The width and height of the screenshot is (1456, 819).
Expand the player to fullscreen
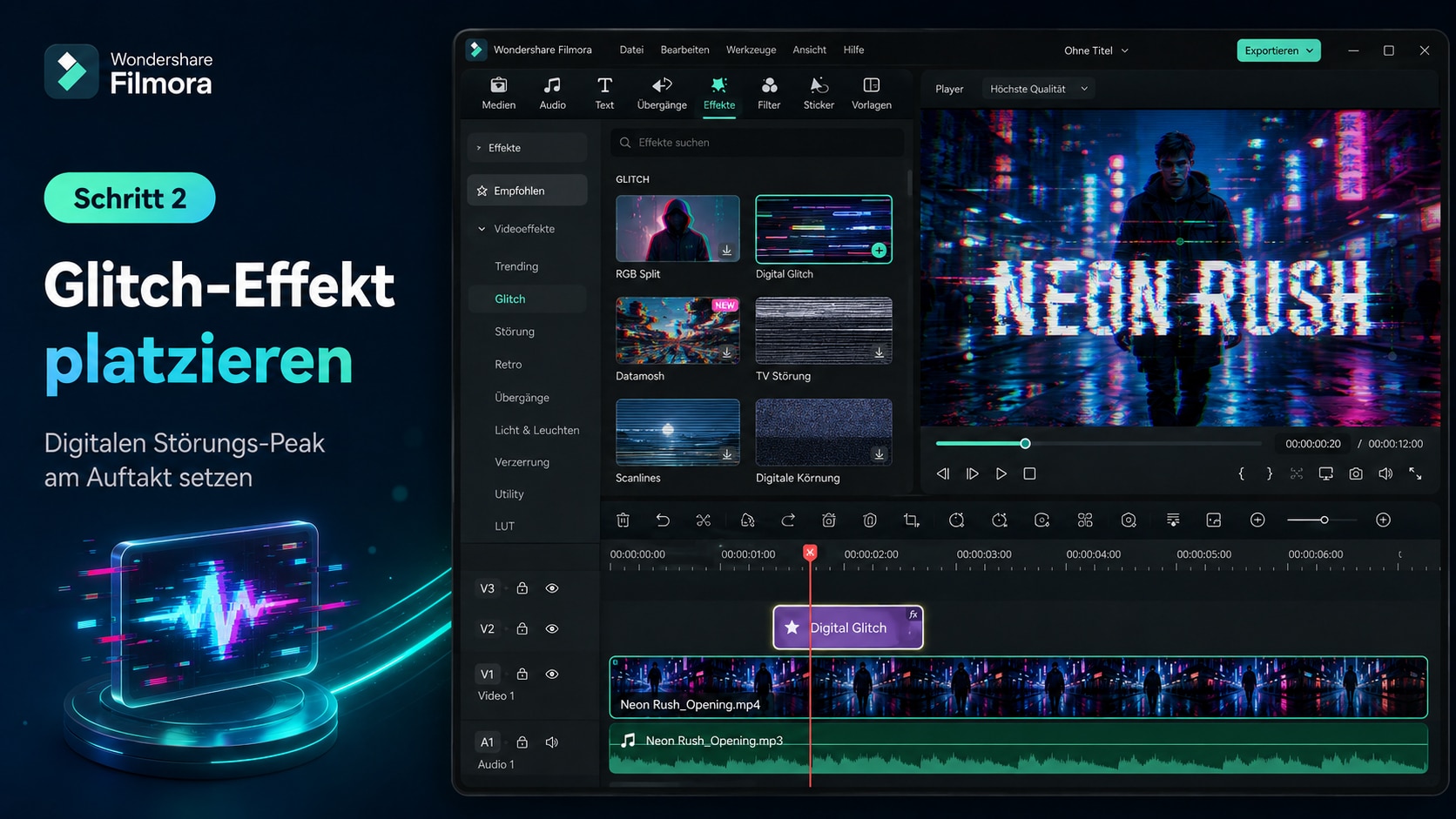pos(1415,473)
